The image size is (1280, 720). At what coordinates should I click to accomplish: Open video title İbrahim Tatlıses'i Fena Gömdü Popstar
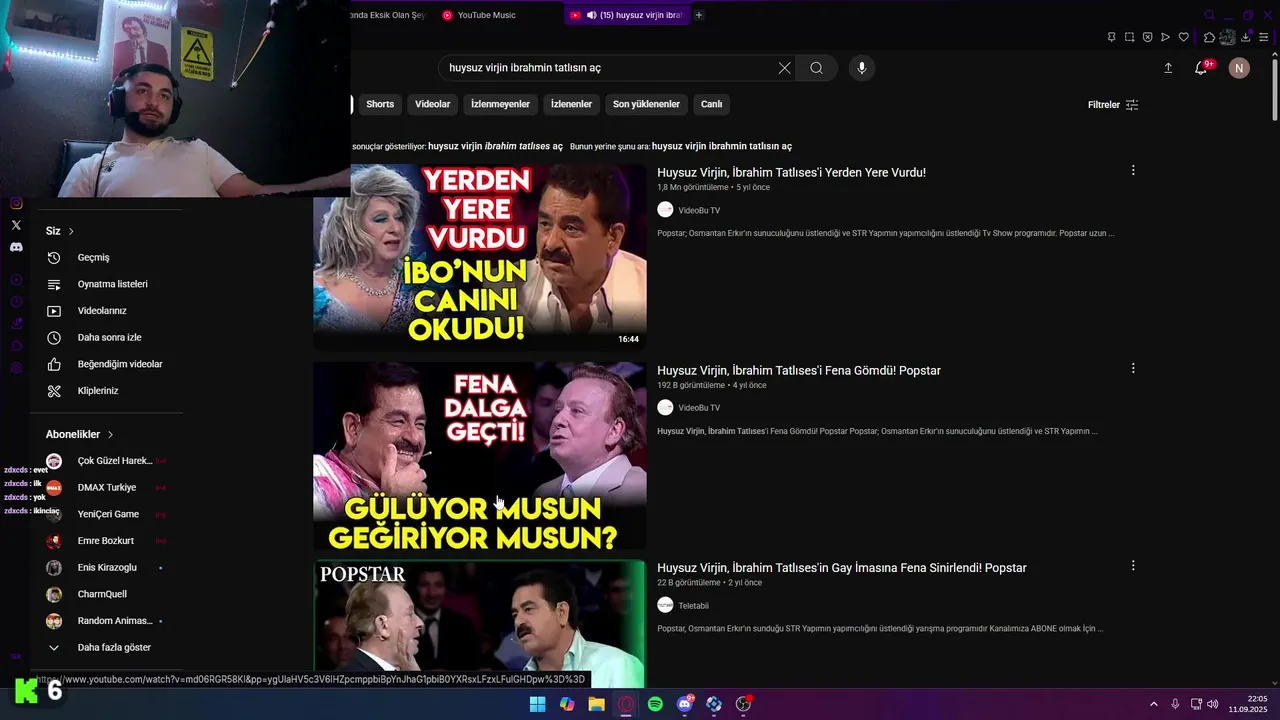[x=799, y=371]
